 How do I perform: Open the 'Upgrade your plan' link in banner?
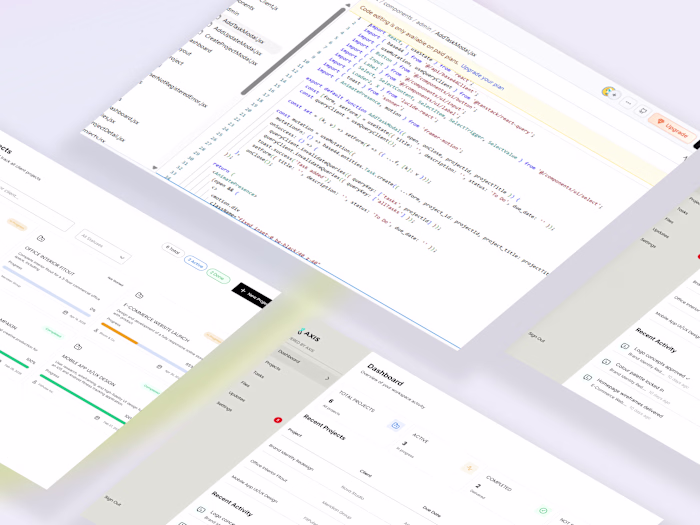tap(483, 78)
